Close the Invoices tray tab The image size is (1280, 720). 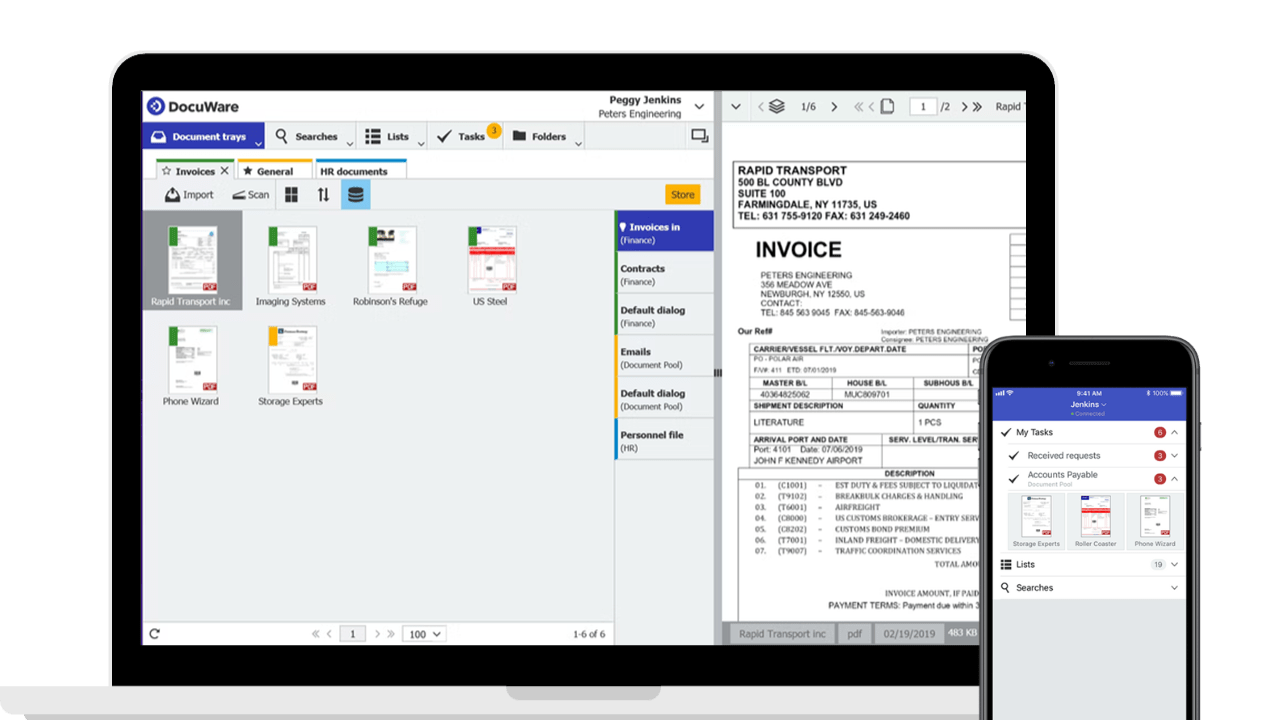click(224, 171)
